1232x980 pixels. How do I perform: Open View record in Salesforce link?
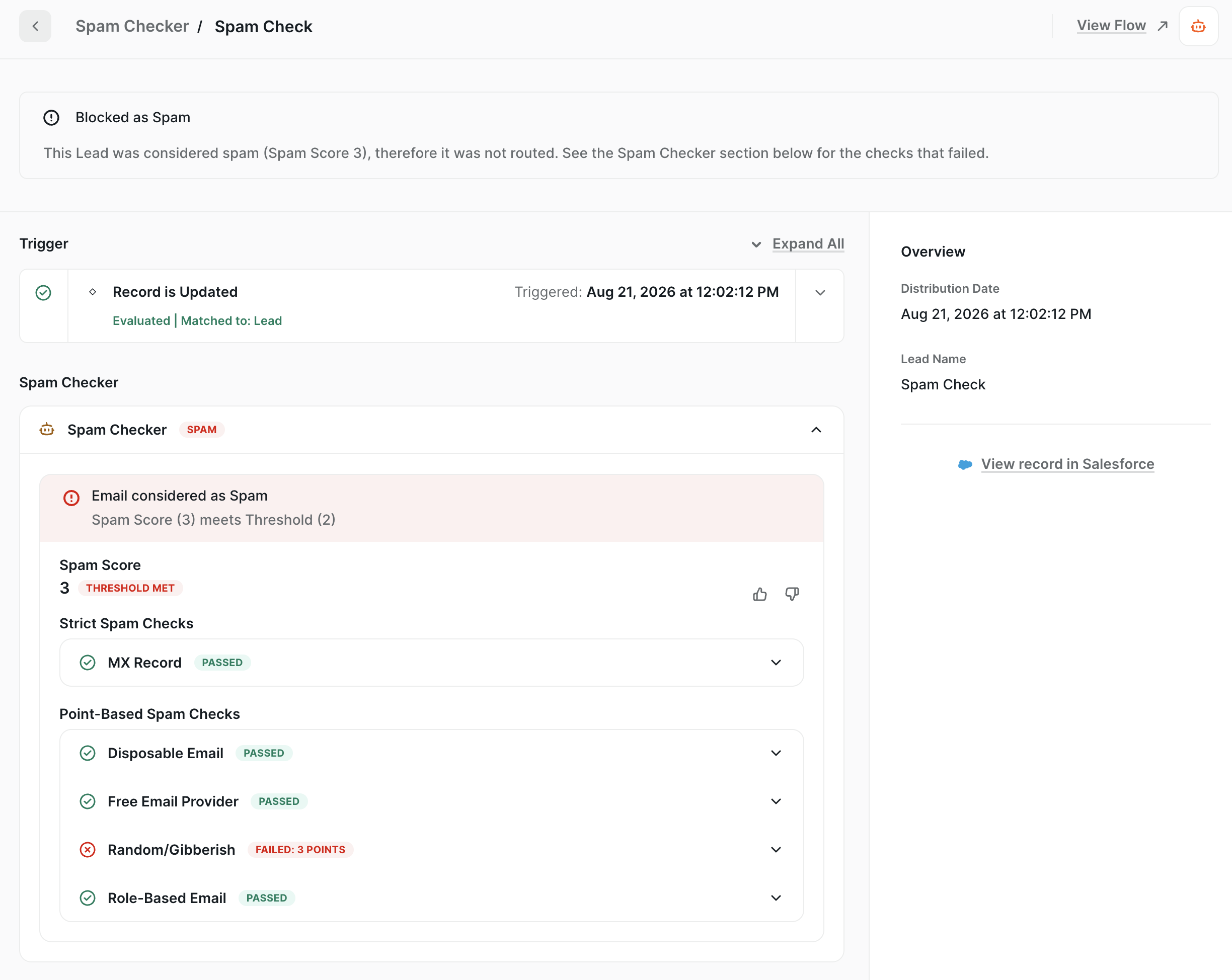click(1067, 464)
